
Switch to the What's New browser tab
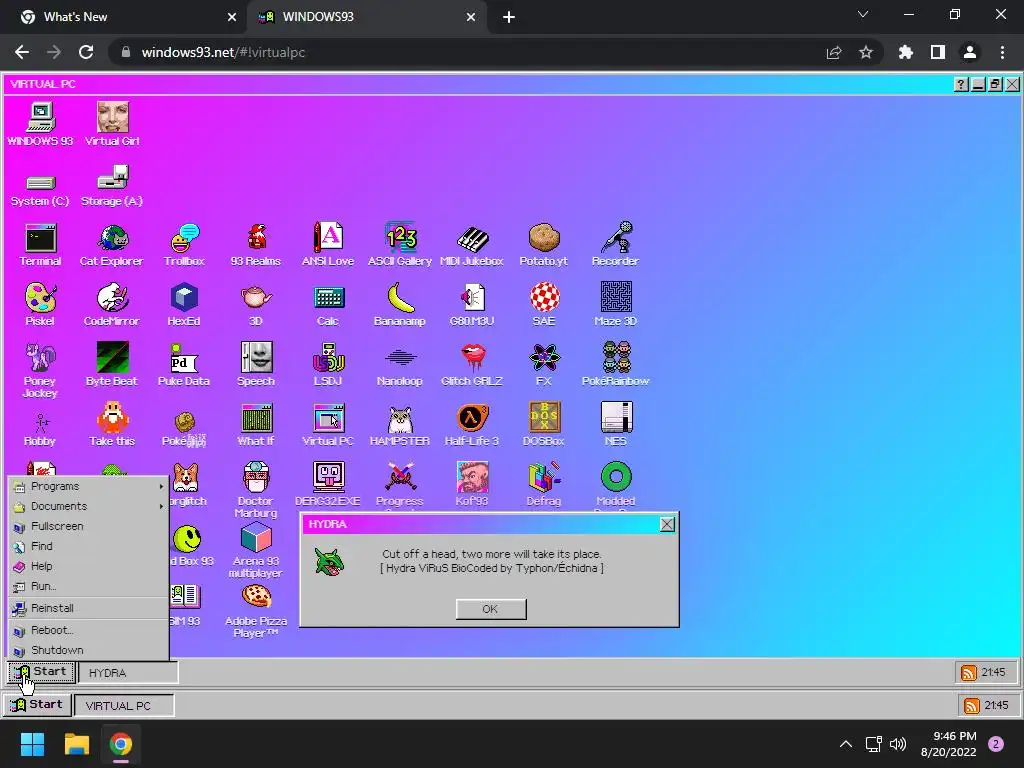[123, 17]
